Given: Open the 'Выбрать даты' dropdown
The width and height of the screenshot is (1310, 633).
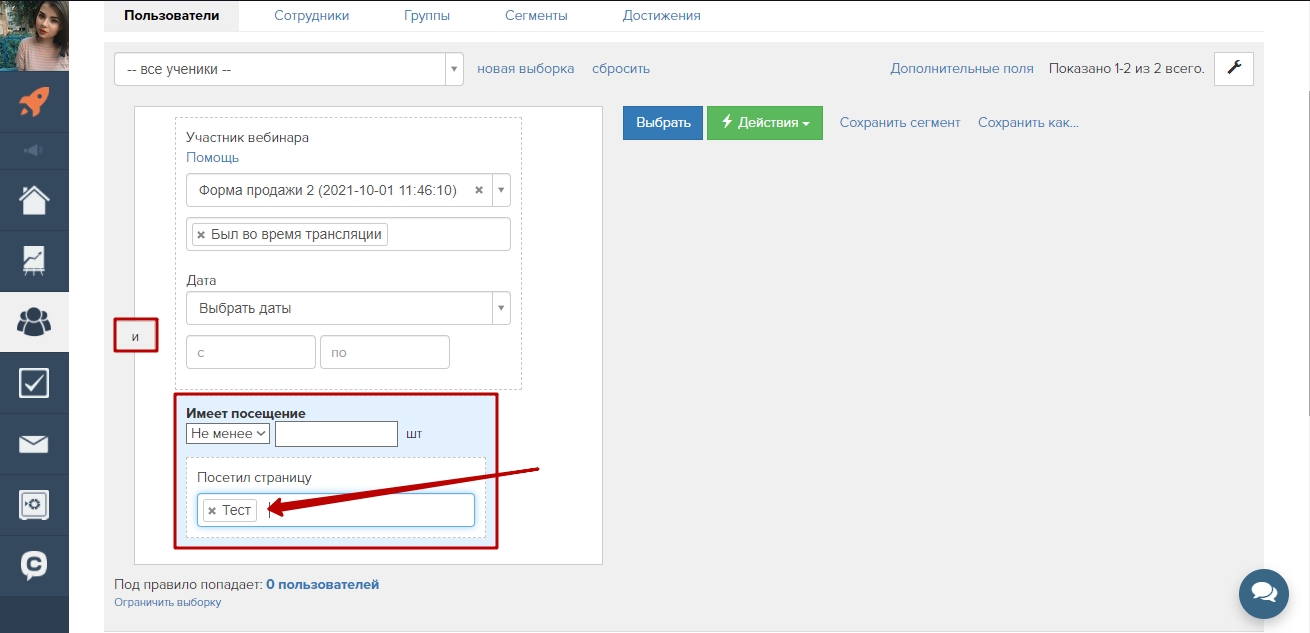Looking at the screenshot, I should (x=348, y=308).
